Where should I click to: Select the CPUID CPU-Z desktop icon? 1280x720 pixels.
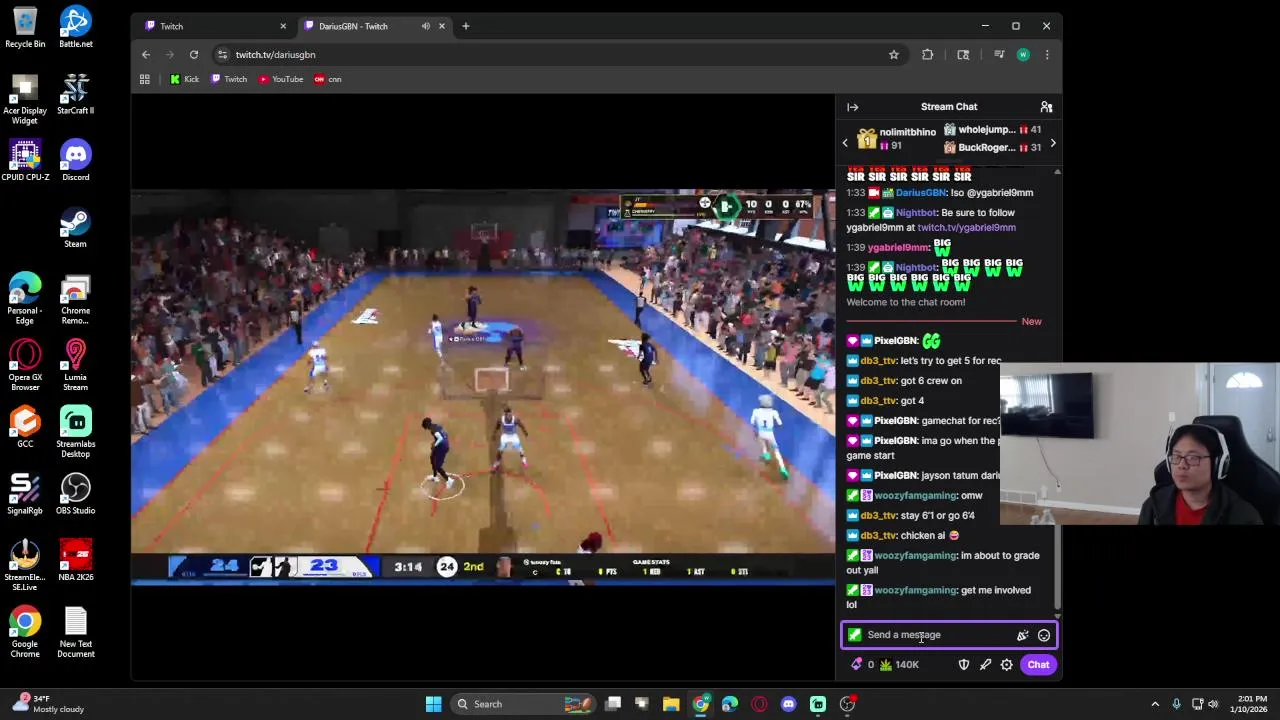coord(25,161)
